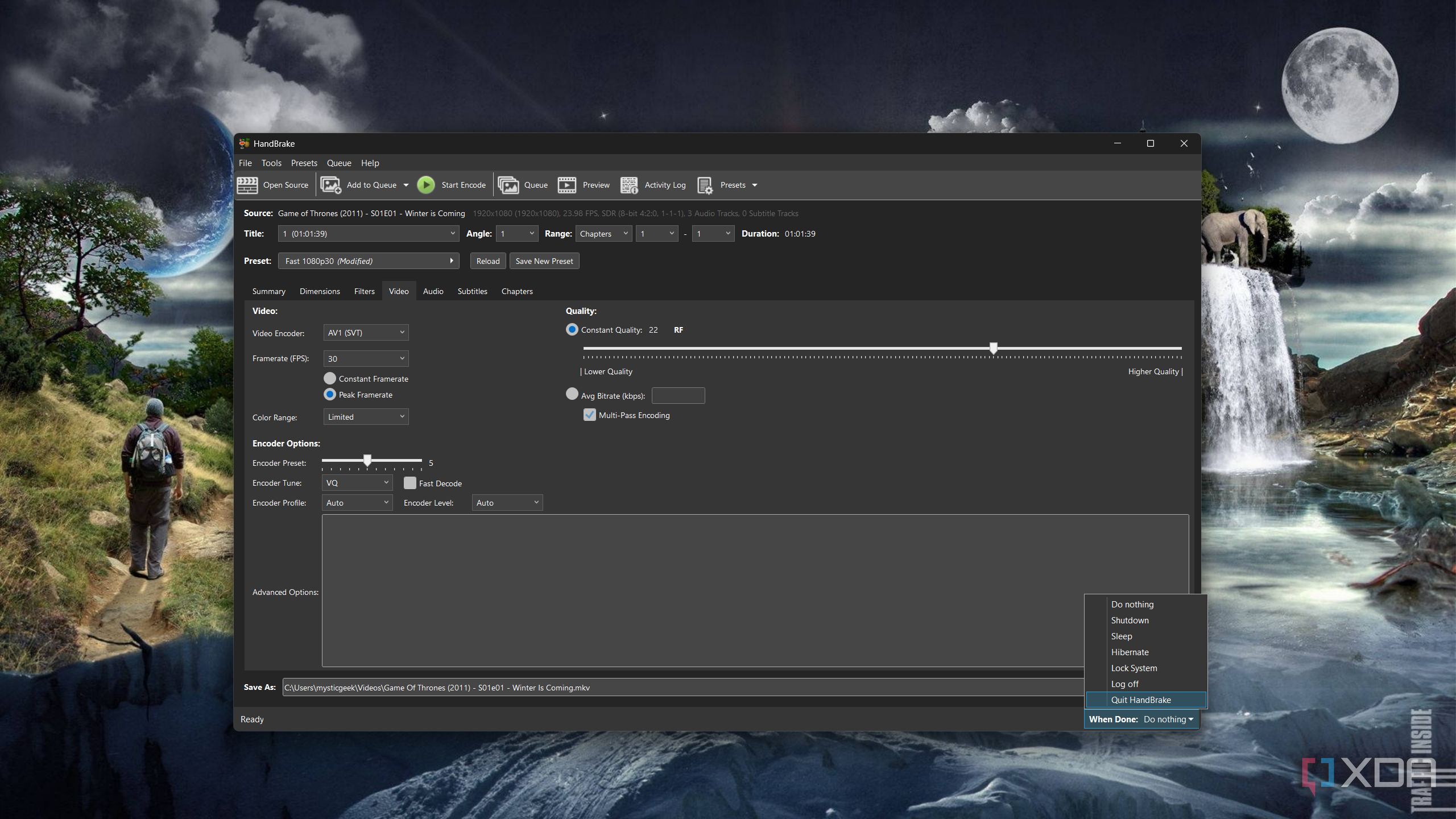1456x819 pixels.
Task: Click the Save New Preset button
Action: pyautogui.click(x=544, y=260)
